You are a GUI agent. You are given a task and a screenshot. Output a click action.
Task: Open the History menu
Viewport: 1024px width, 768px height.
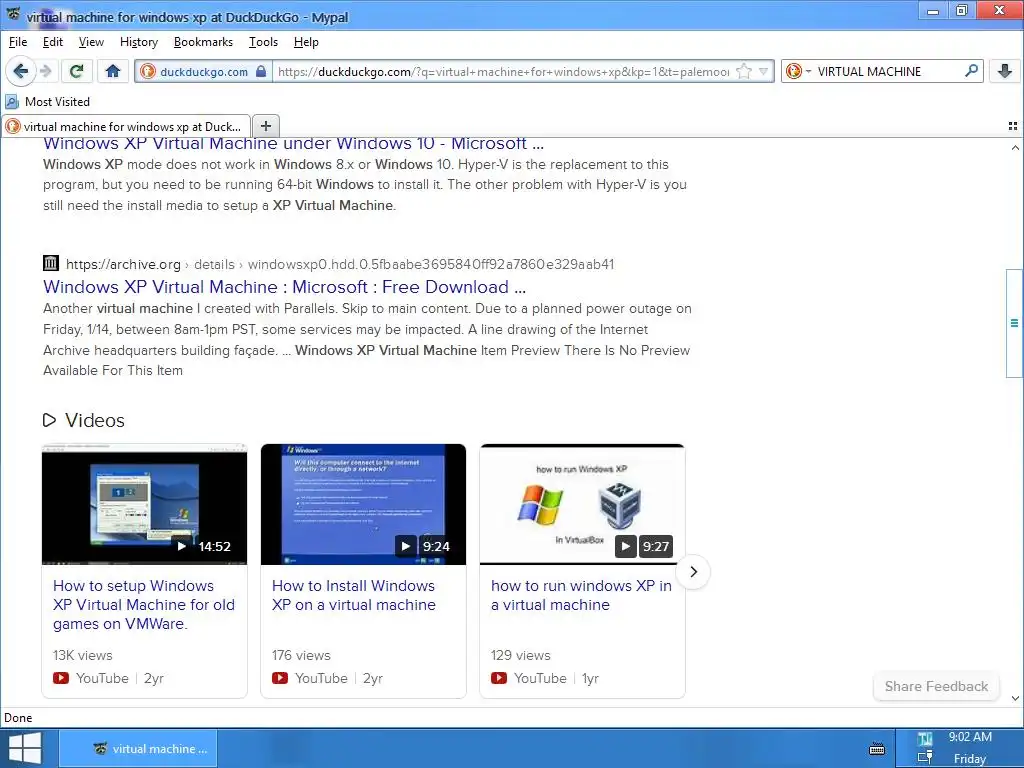139,42
